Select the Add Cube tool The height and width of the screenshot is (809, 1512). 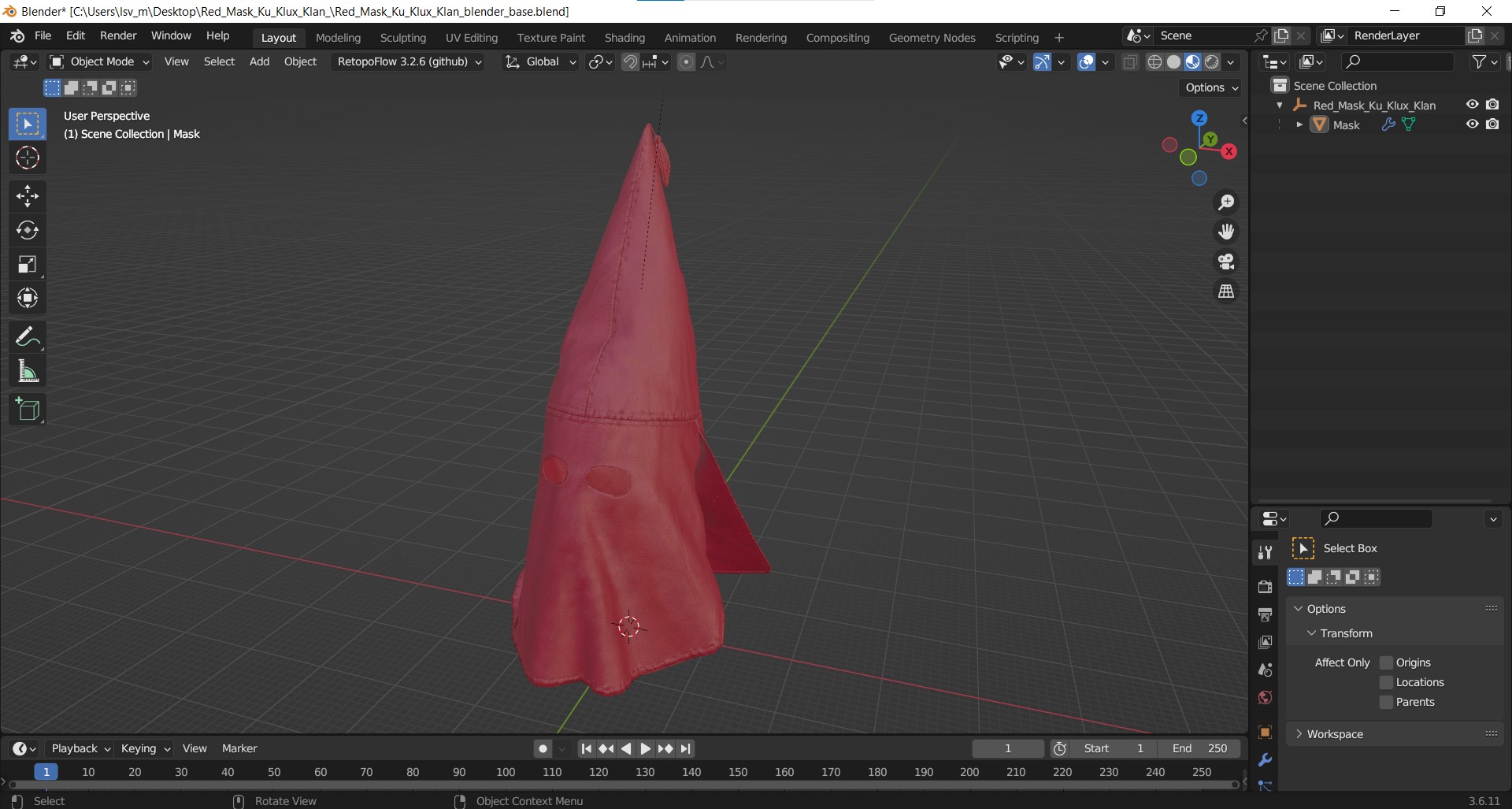(x=28, y=410)
